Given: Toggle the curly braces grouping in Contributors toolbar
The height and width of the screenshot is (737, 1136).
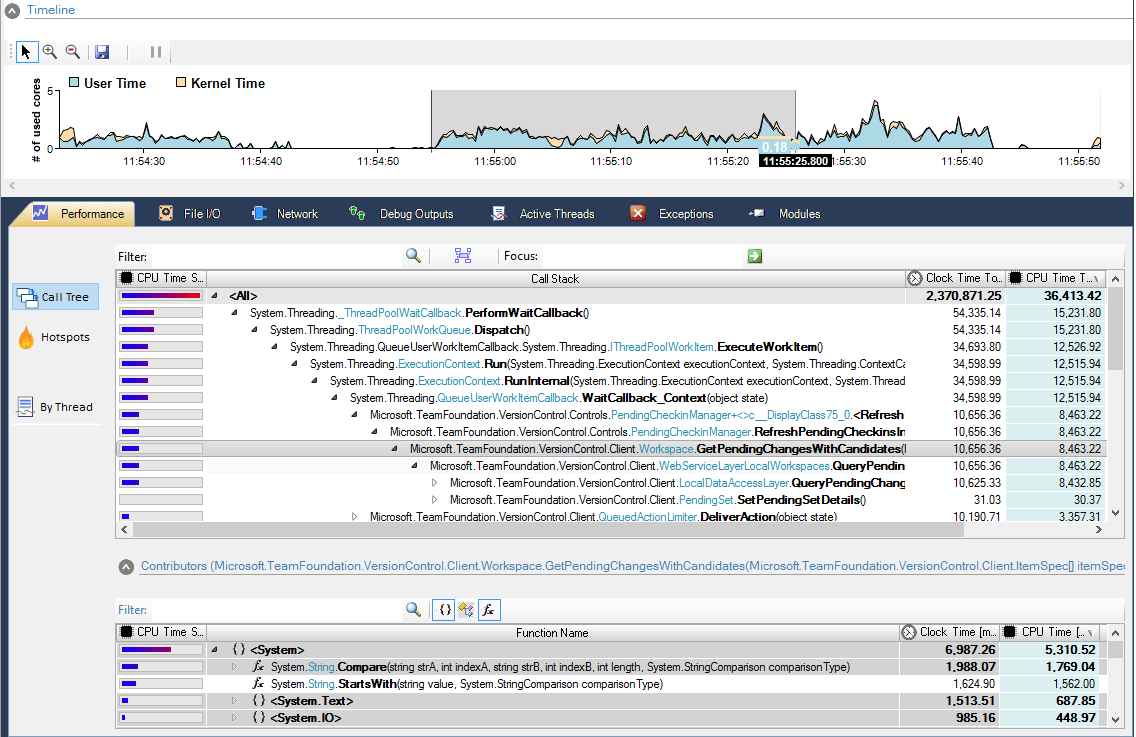Looking at the screenshot, I should click(x=443, y=610).
